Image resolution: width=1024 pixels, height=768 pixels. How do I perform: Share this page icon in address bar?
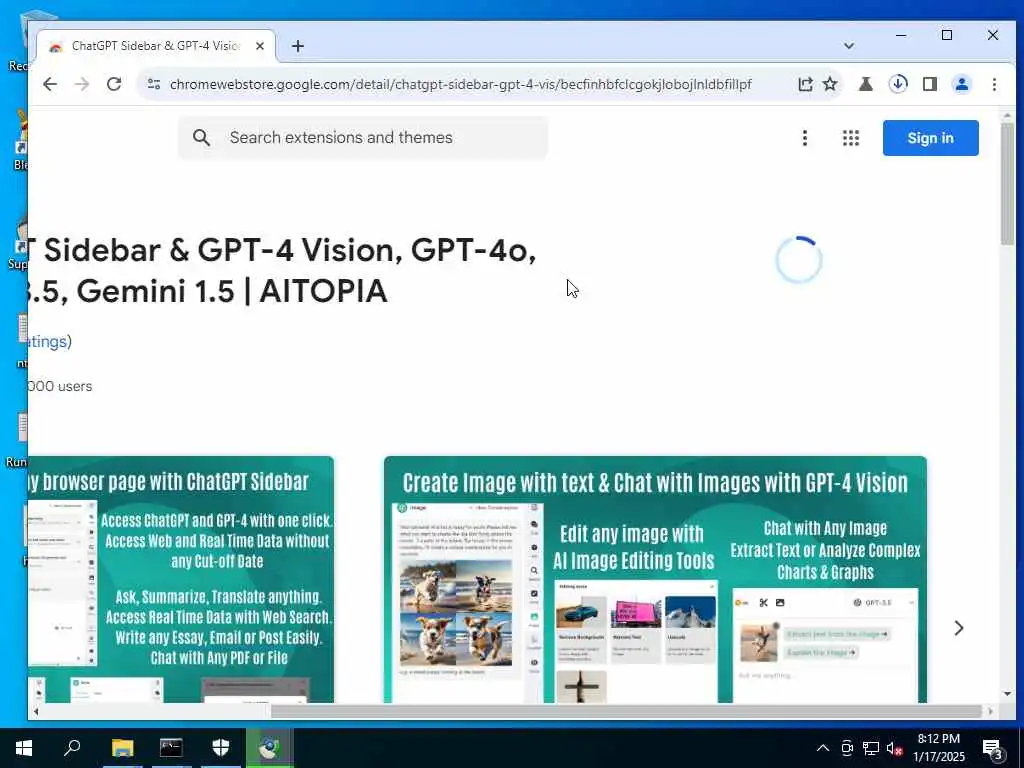[805, 84]
